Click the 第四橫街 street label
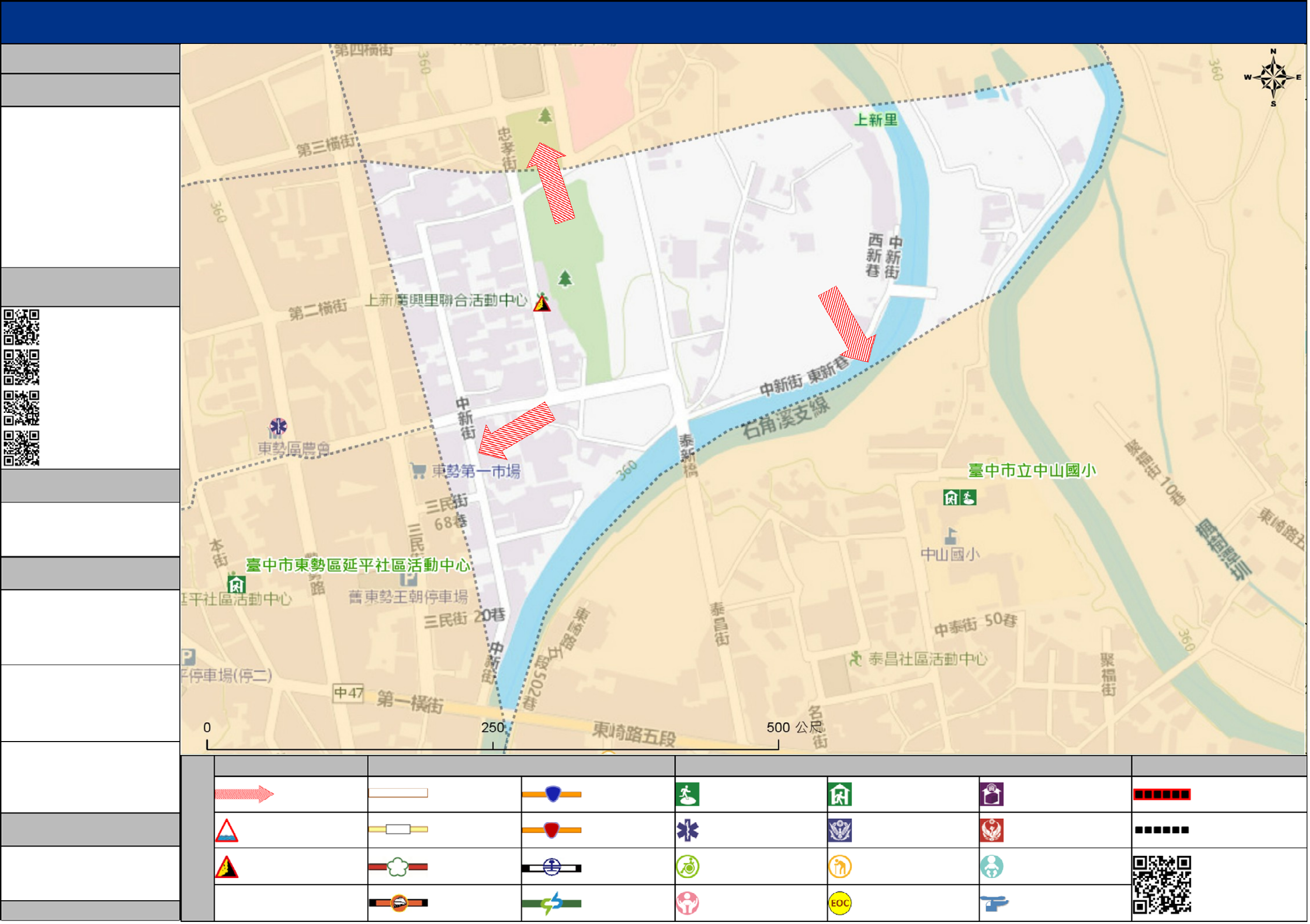The height and width of the screenshot is (924, 1310). tap(363, 50)
